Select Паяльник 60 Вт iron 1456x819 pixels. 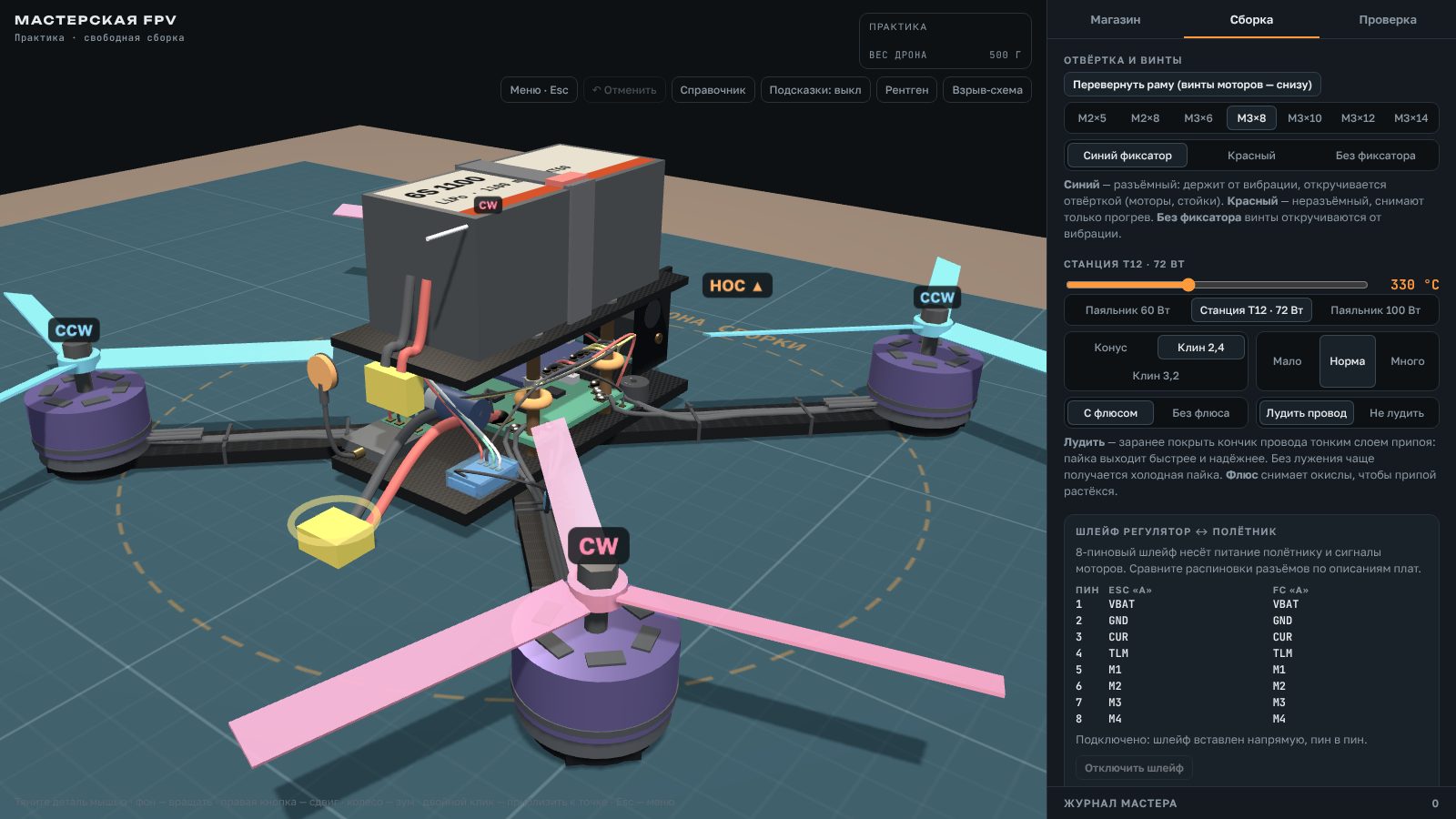[x=1127, y=310]
